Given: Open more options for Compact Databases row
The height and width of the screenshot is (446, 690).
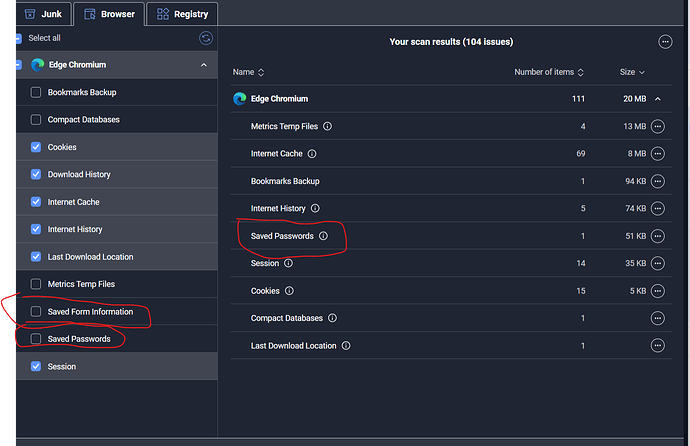Looking at the screenshot, I should pos(657,318).
